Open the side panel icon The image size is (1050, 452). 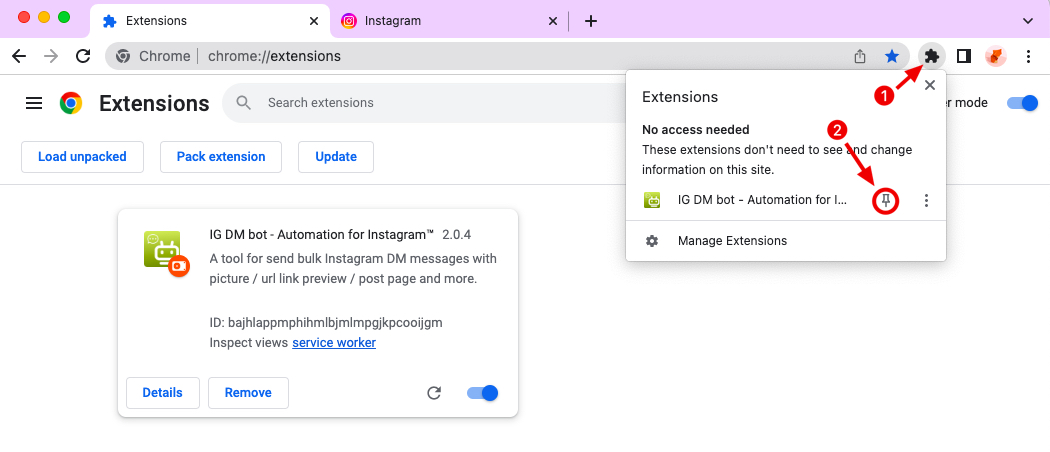[964, 56]
